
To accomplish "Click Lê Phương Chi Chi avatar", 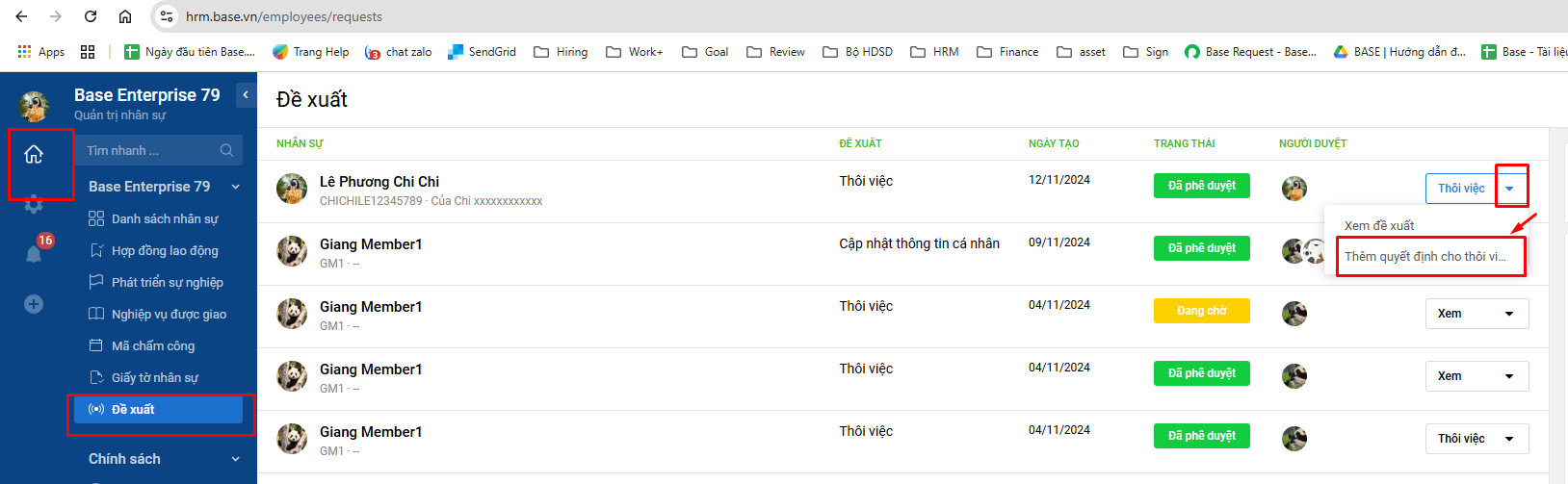I will click(x=292, y=189).
